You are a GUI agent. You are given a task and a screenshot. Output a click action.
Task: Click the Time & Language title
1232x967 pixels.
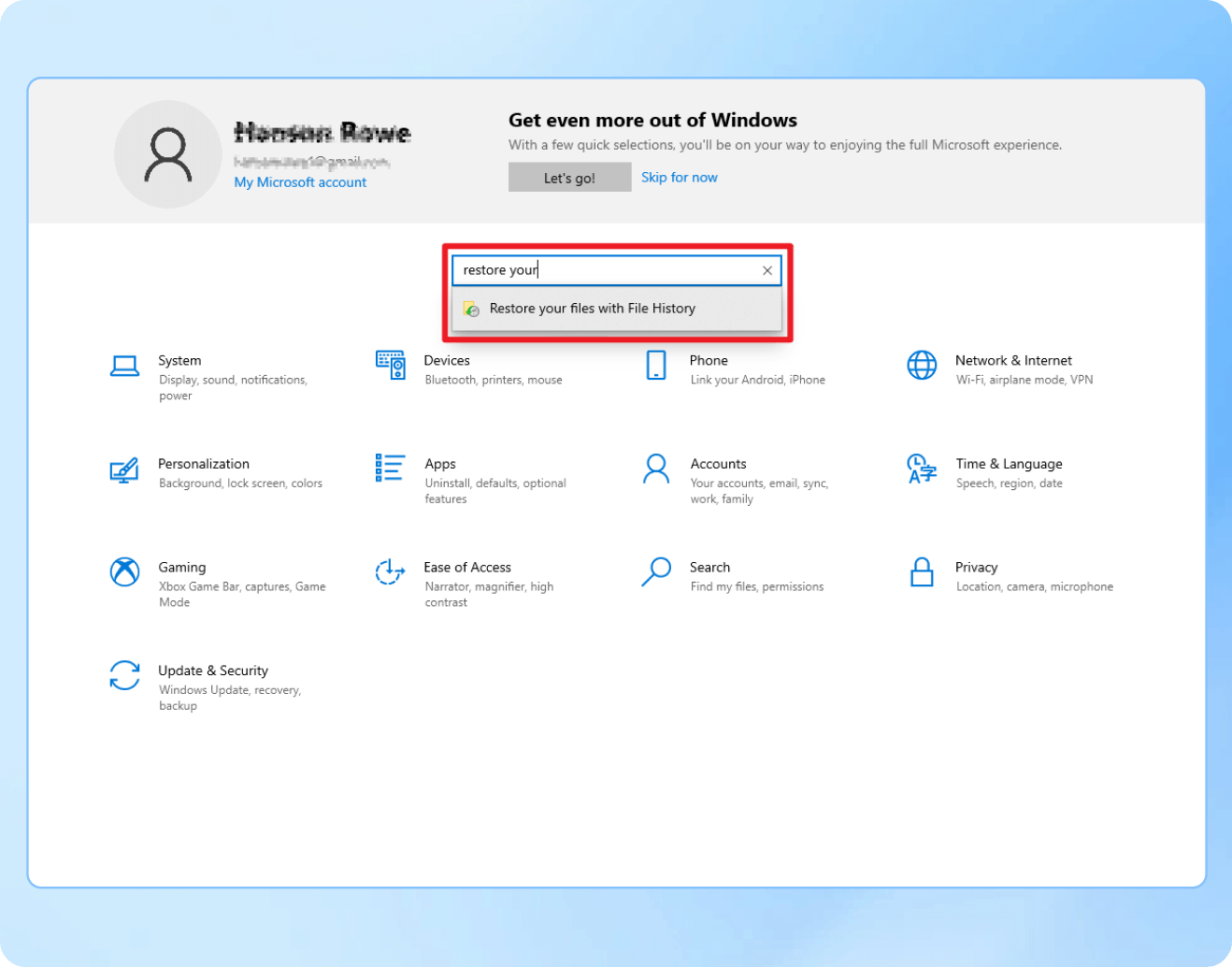pos(1010,464)
